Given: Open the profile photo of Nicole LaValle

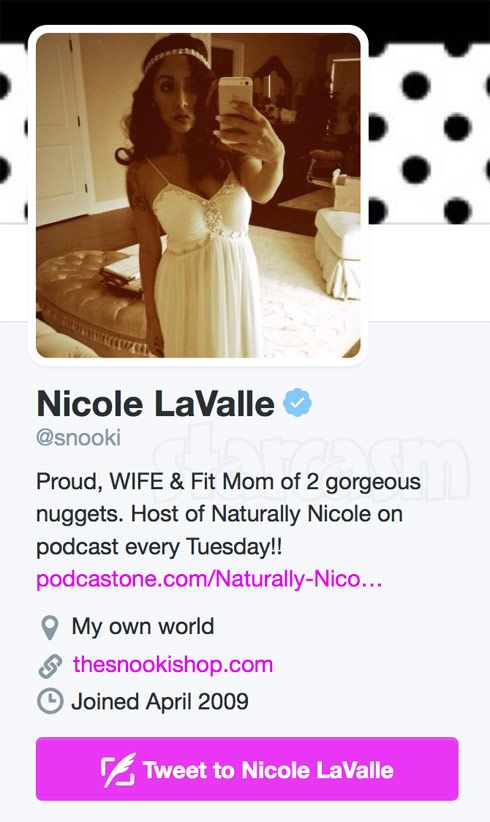Looking at the screenshot, I should [x=198, y=195].
